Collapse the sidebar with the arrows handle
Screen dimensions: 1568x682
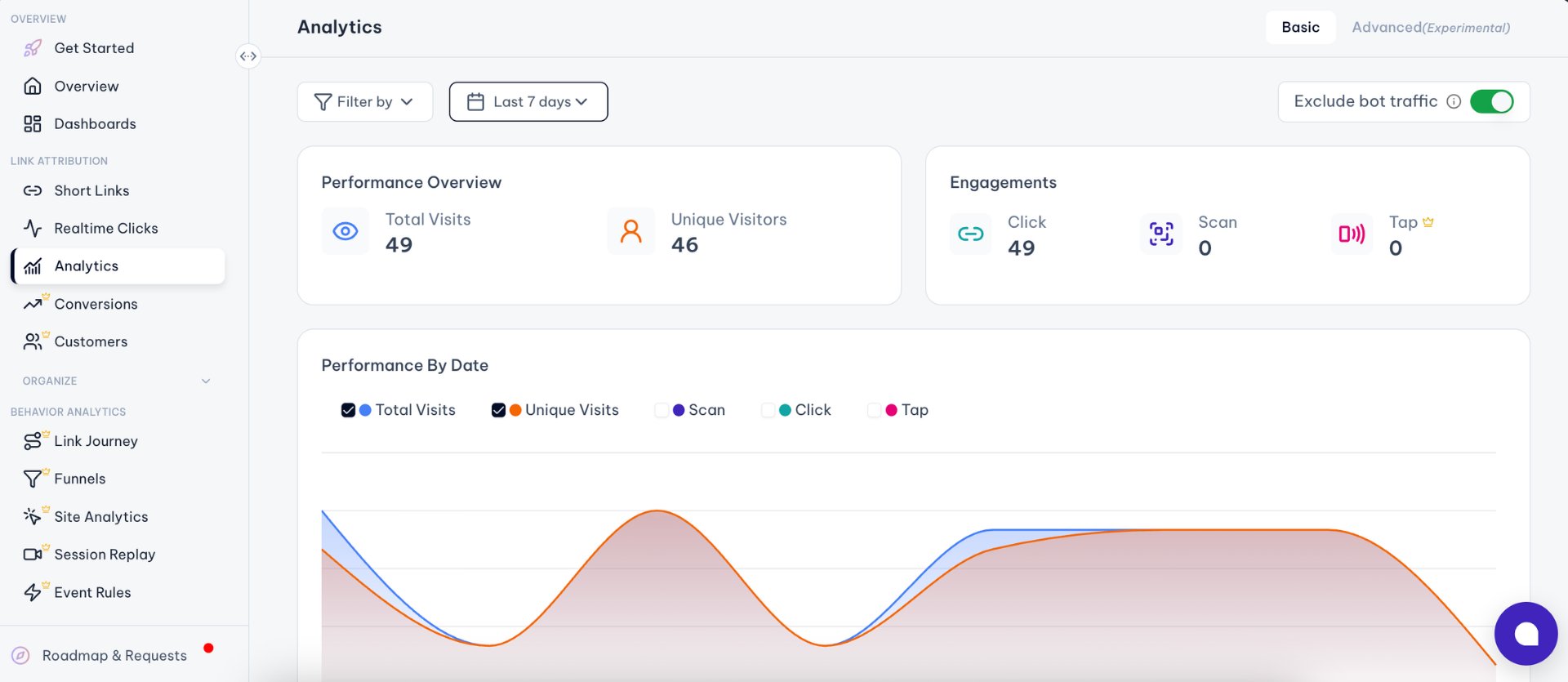(x=248, y=56)
